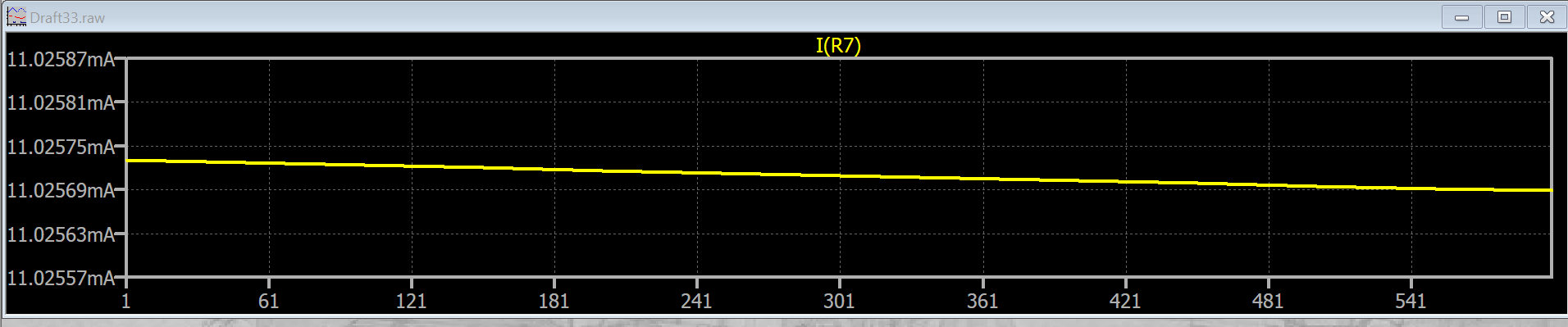Click horizontal axis value 421
Screen dimensions: 1568x327
1125,301
